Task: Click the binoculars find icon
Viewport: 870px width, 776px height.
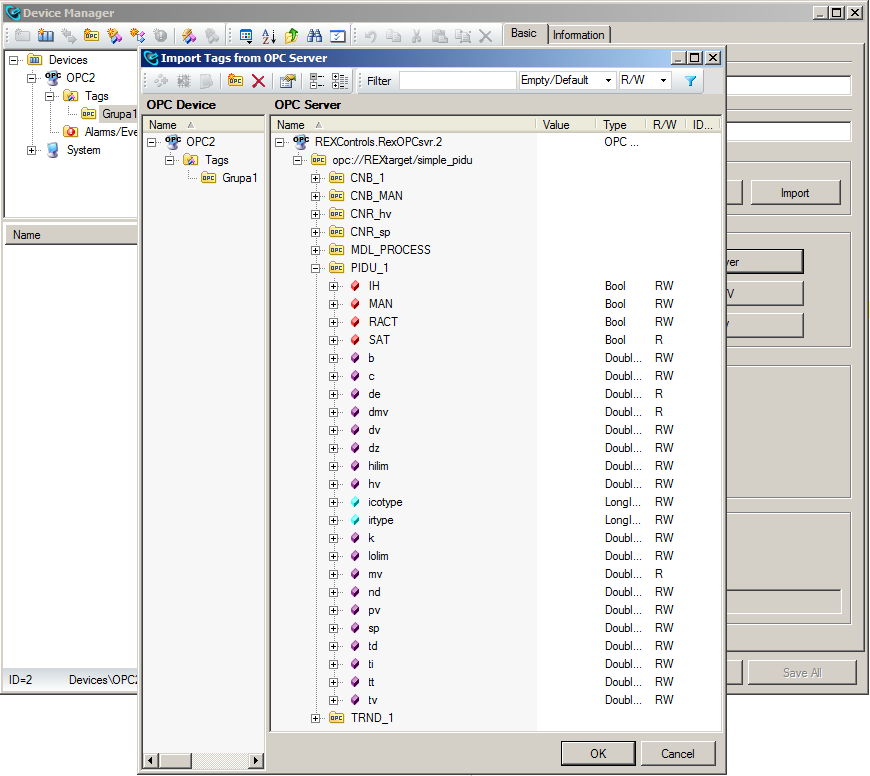Action: [314, 35]
